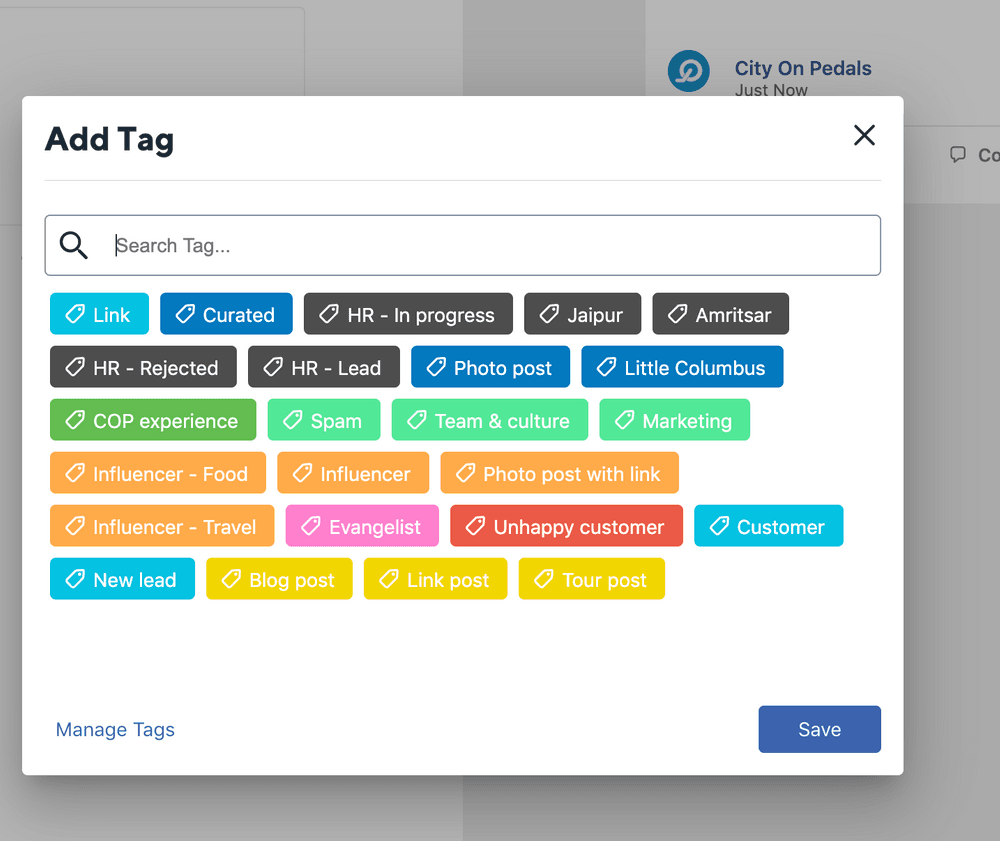Click the City On Pedals profile avatar
The image size is (1000, 841).
click(x=688, y=72)
